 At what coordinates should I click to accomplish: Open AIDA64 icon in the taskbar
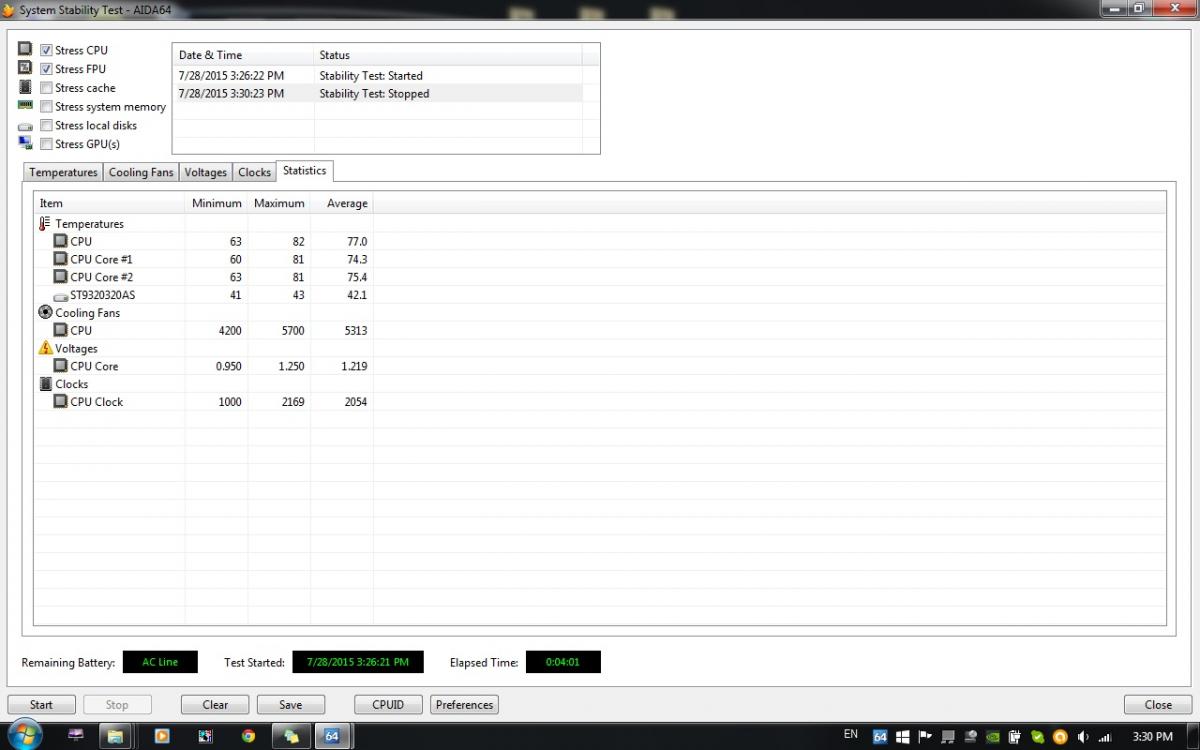(x=332, y=736)
